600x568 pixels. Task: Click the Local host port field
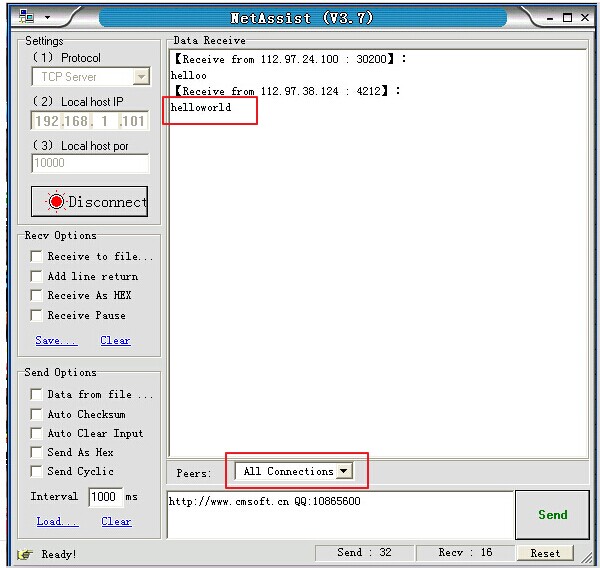(x=90, y=163)
